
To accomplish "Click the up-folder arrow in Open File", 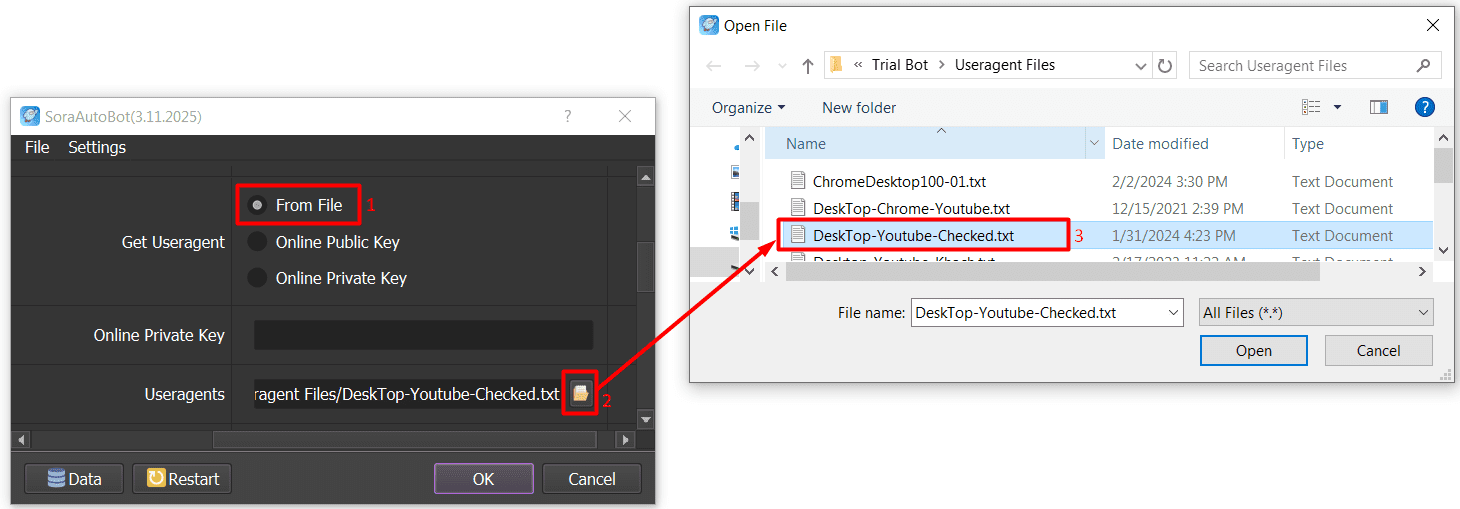I will coord(808,66).
